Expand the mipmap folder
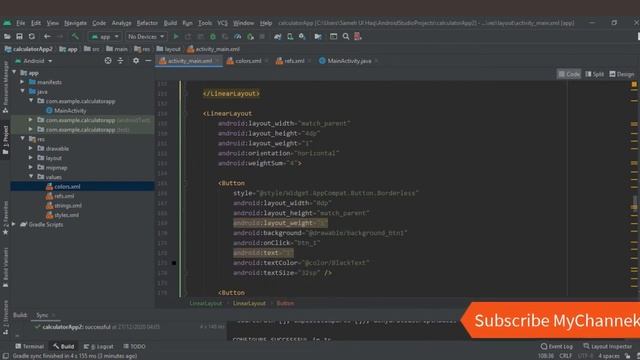Image resolution: width=640 pixels, height=360 pixels. tap(31, 167)
